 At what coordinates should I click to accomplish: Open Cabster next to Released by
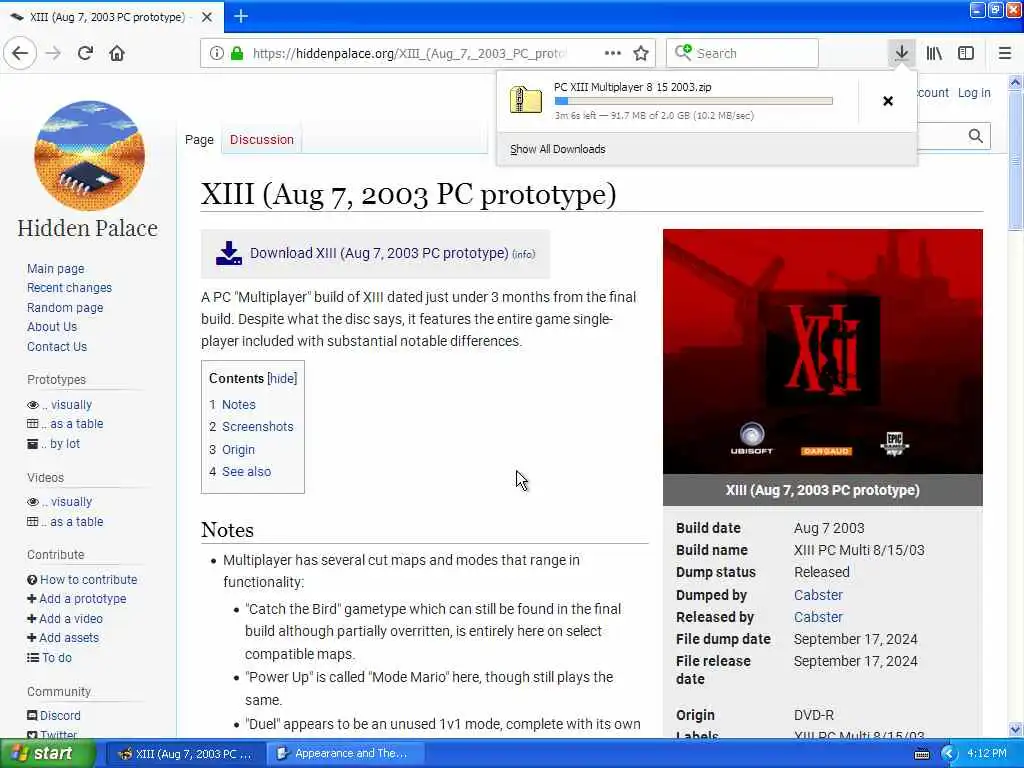[818, 617]
